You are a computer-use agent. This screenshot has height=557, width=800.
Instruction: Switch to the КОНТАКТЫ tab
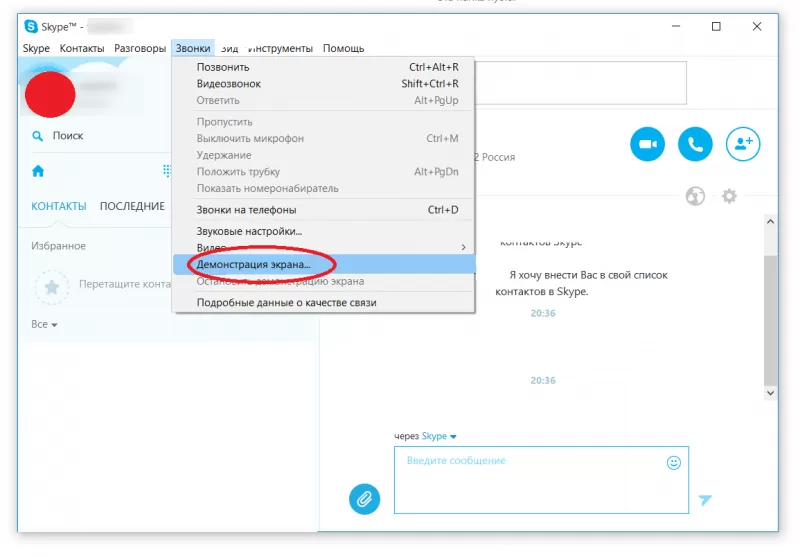(59, 206)
